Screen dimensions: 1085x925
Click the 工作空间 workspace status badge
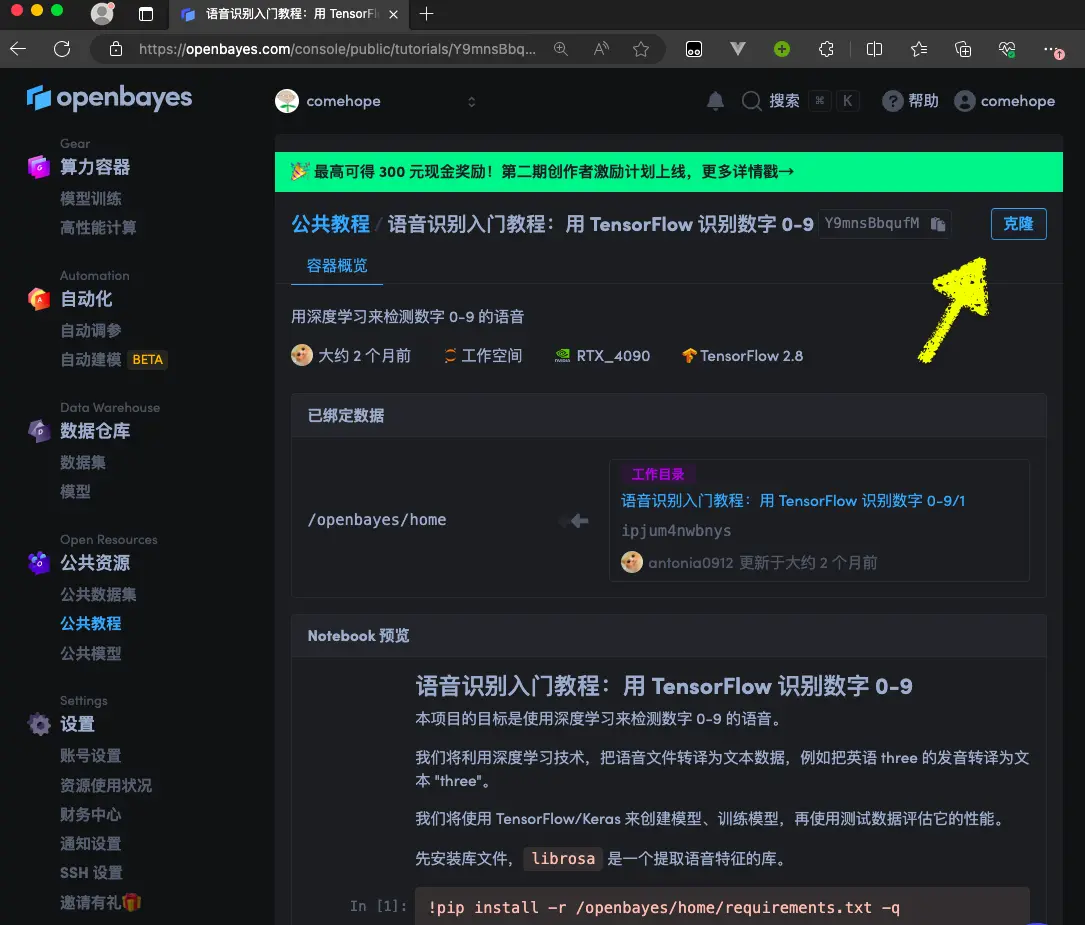coord(483,355)
